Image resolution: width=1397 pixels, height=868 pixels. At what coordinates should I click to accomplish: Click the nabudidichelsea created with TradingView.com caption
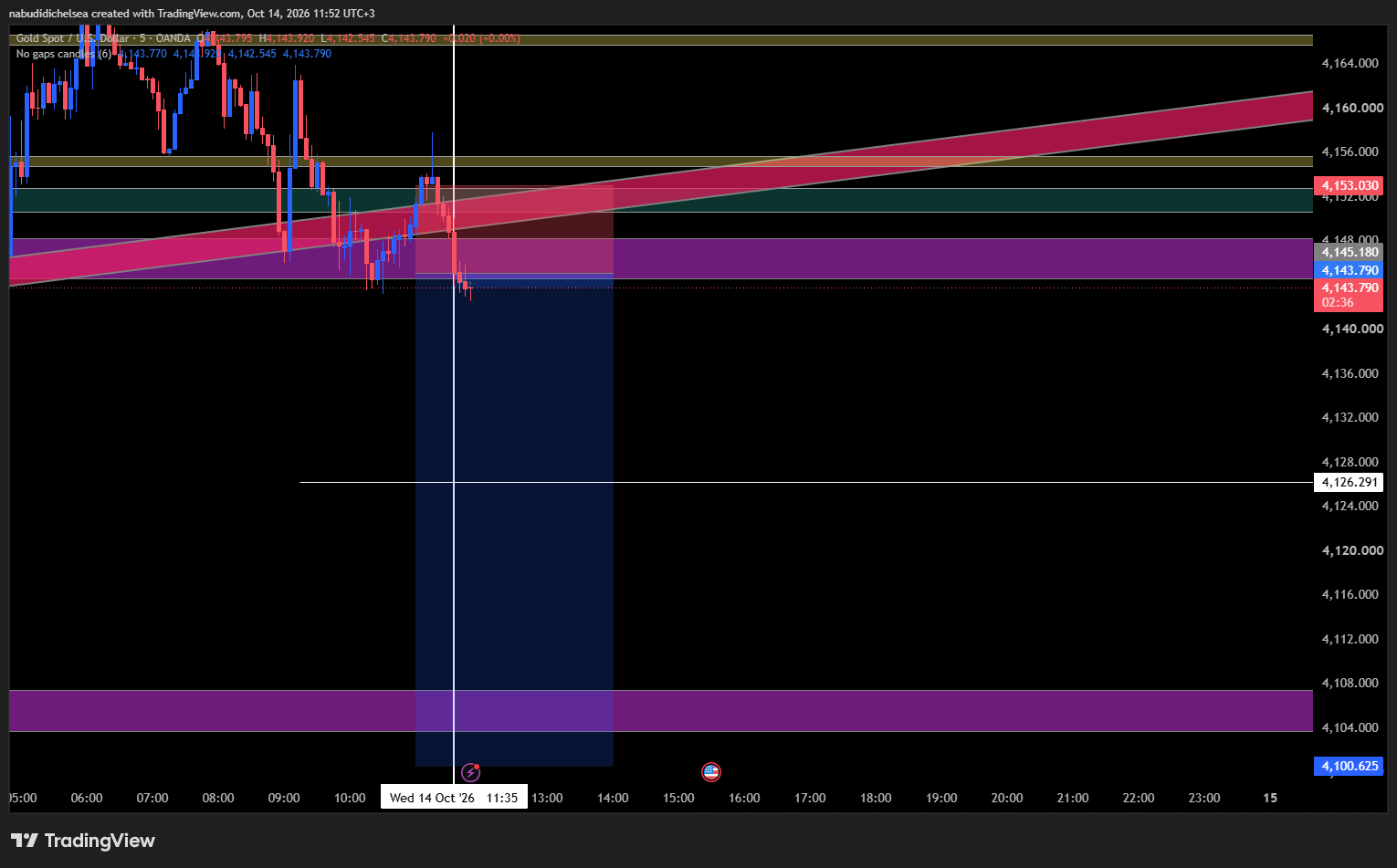coord(192,14)
